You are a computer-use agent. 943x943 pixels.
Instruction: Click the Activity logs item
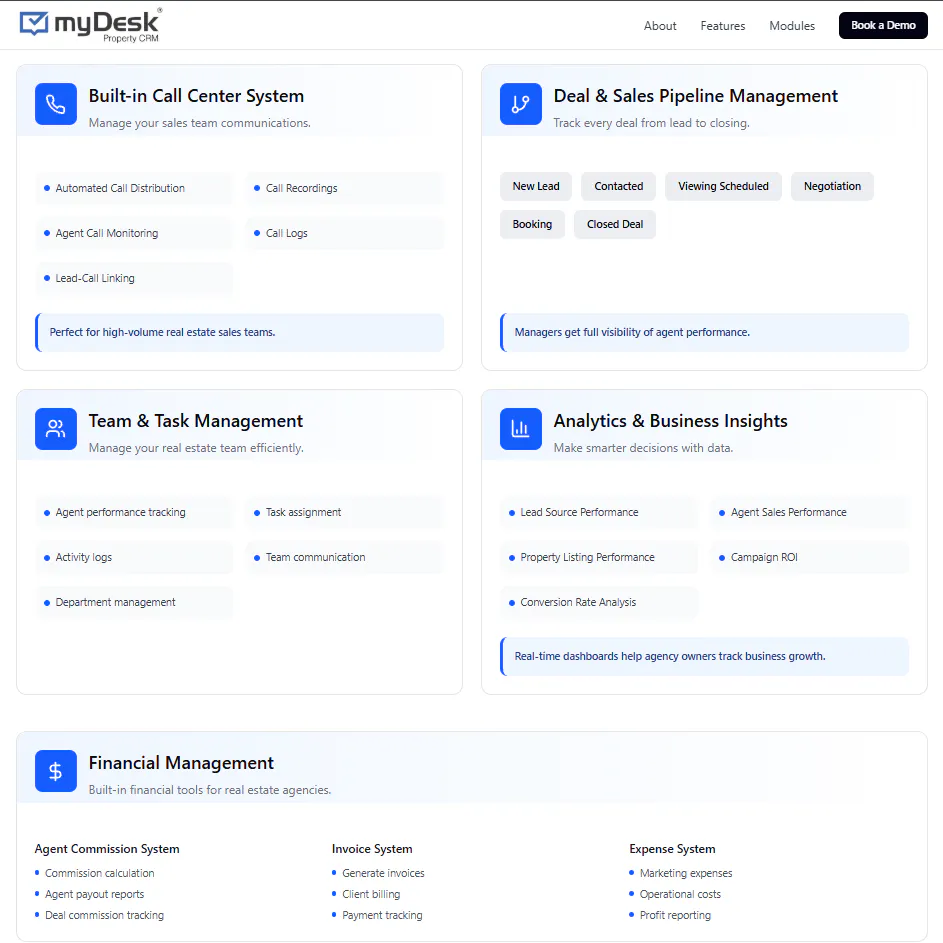134,558
